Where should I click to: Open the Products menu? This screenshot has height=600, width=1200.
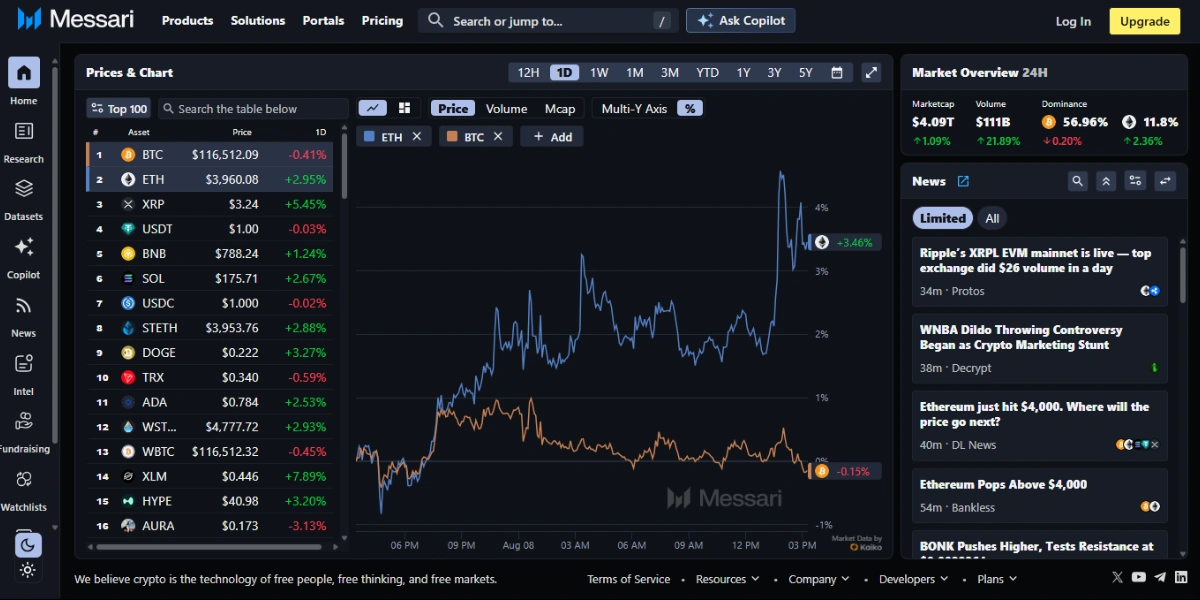point(187,20)
